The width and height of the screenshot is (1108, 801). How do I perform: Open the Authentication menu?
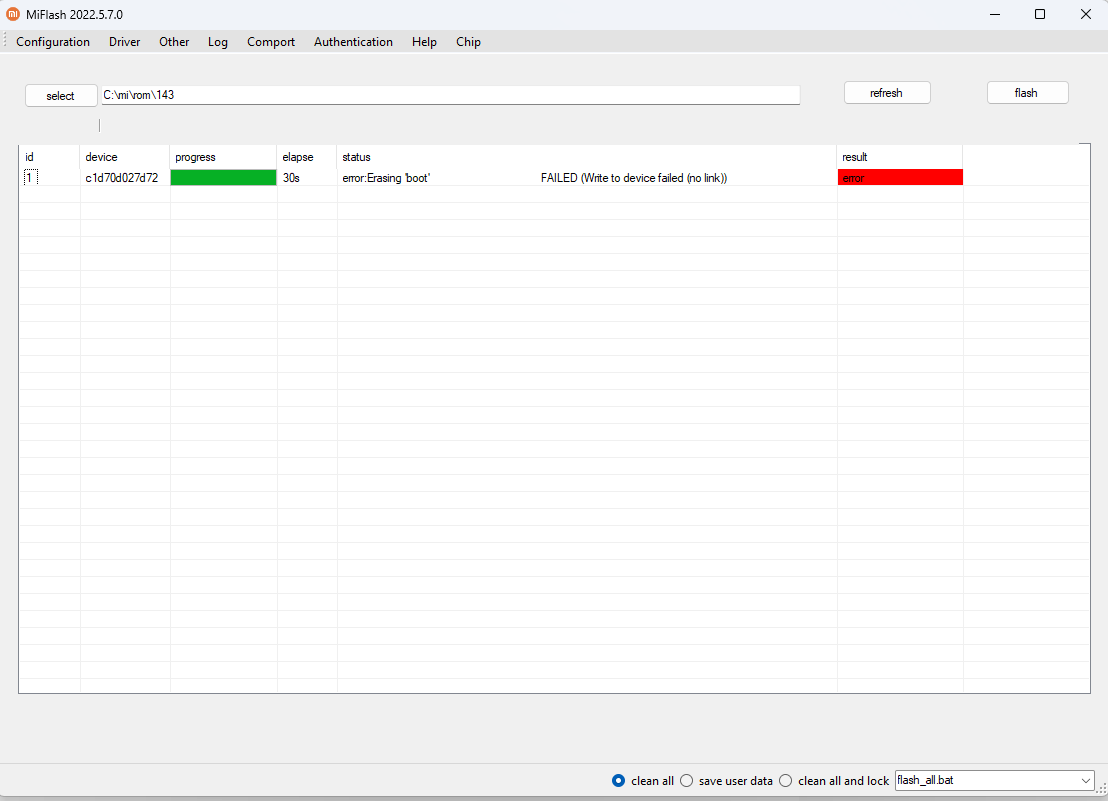[x=353, y=42]
